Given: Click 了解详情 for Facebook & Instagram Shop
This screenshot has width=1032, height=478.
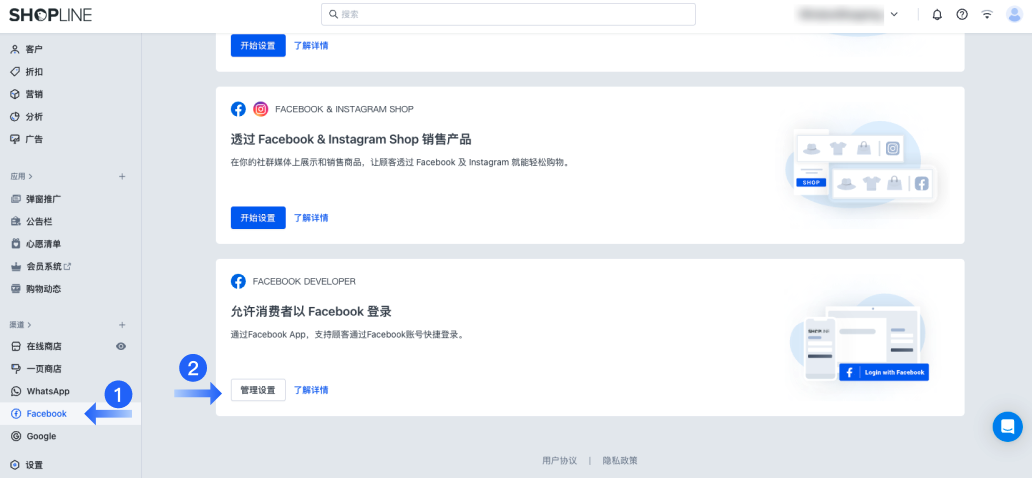Looking at the screenshot, I should click(311, 218).
